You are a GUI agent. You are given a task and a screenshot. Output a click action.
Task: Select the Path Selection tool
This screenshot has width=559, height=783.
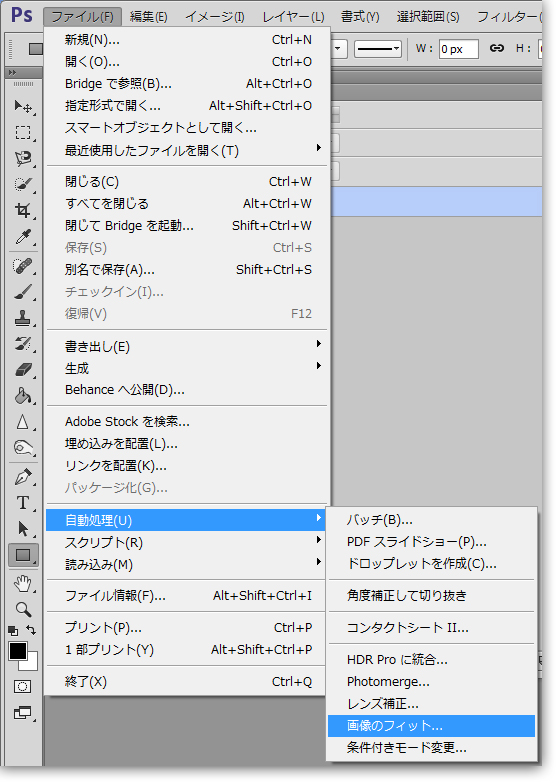coord(23,529)
